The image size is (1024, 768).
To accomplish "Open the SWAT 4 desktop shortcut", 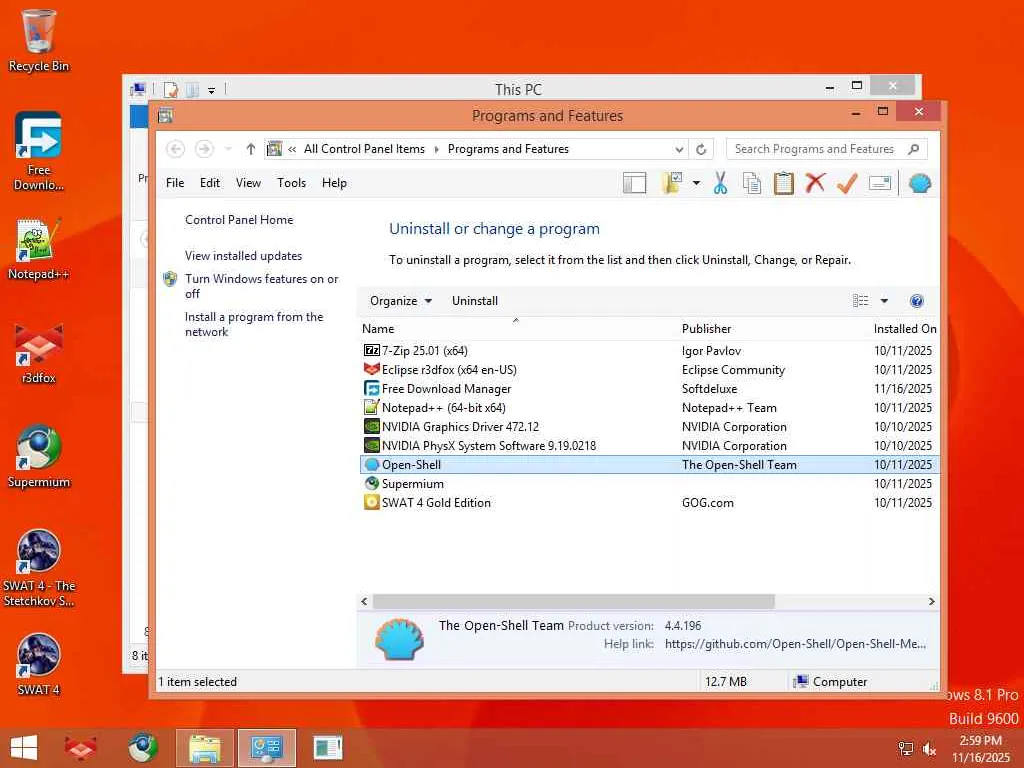I will coord(39,664).
